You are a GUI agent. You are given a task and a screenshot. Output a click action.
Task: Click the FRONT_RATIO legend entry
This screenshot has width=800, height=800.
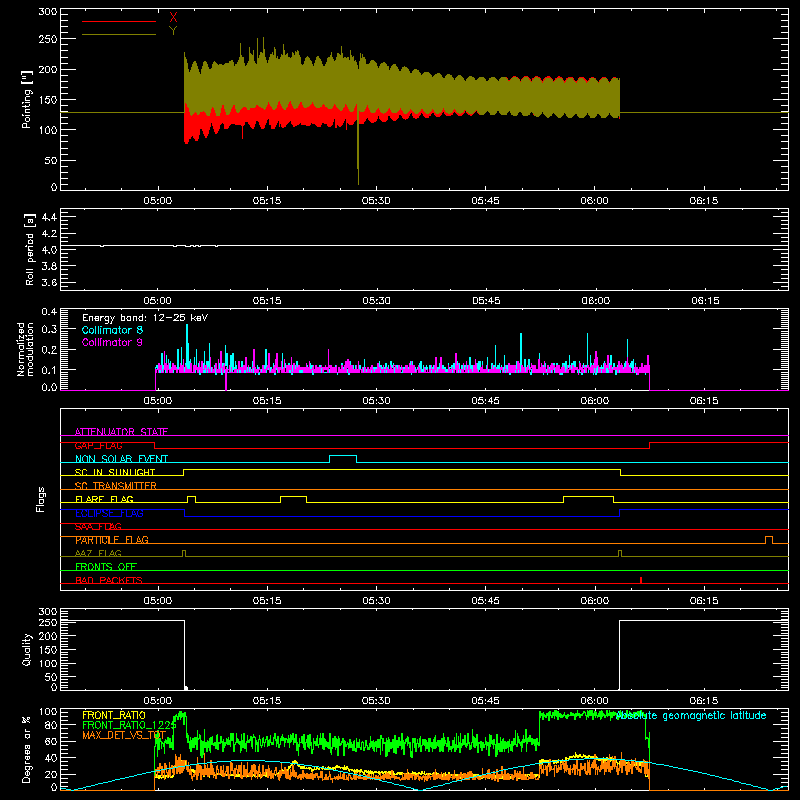pos(114,715)
